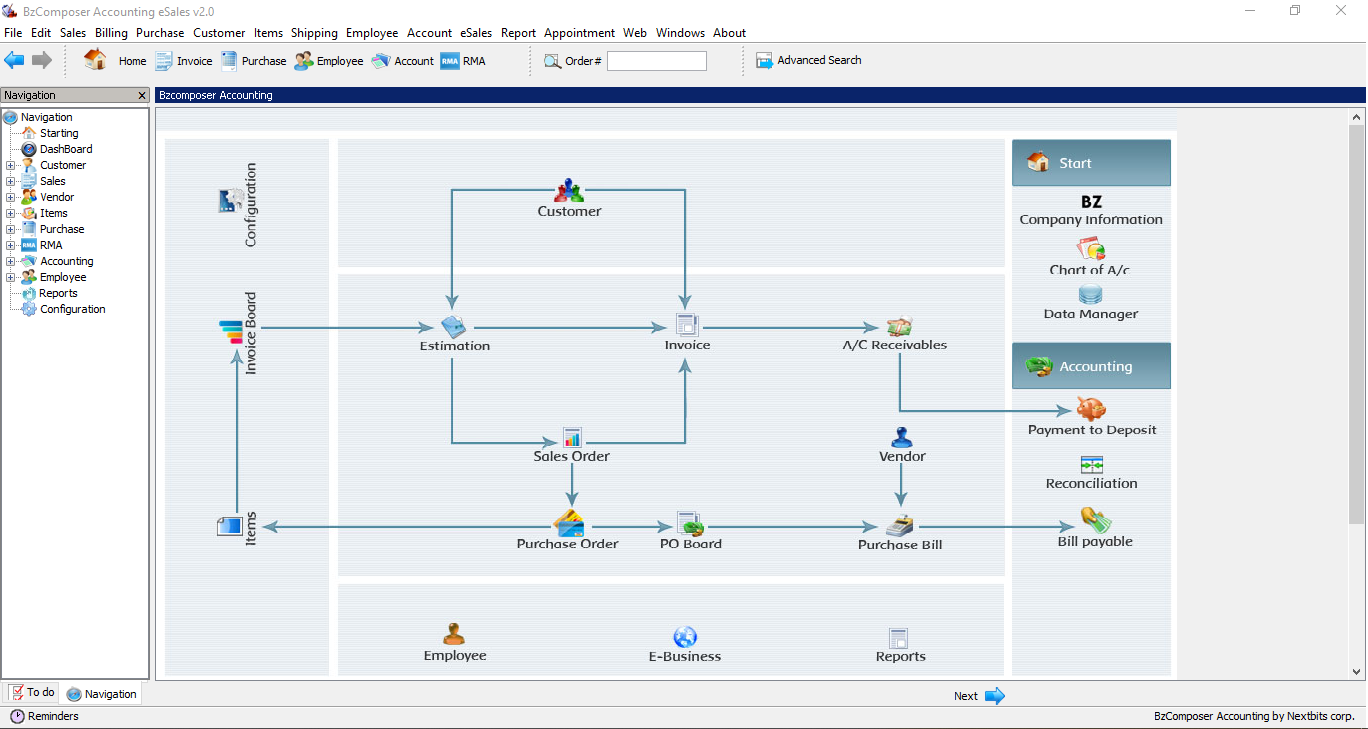This screenshot has height=729, width=1368.
Task: Expand the Vendor tree node
Action: point(10,197)
